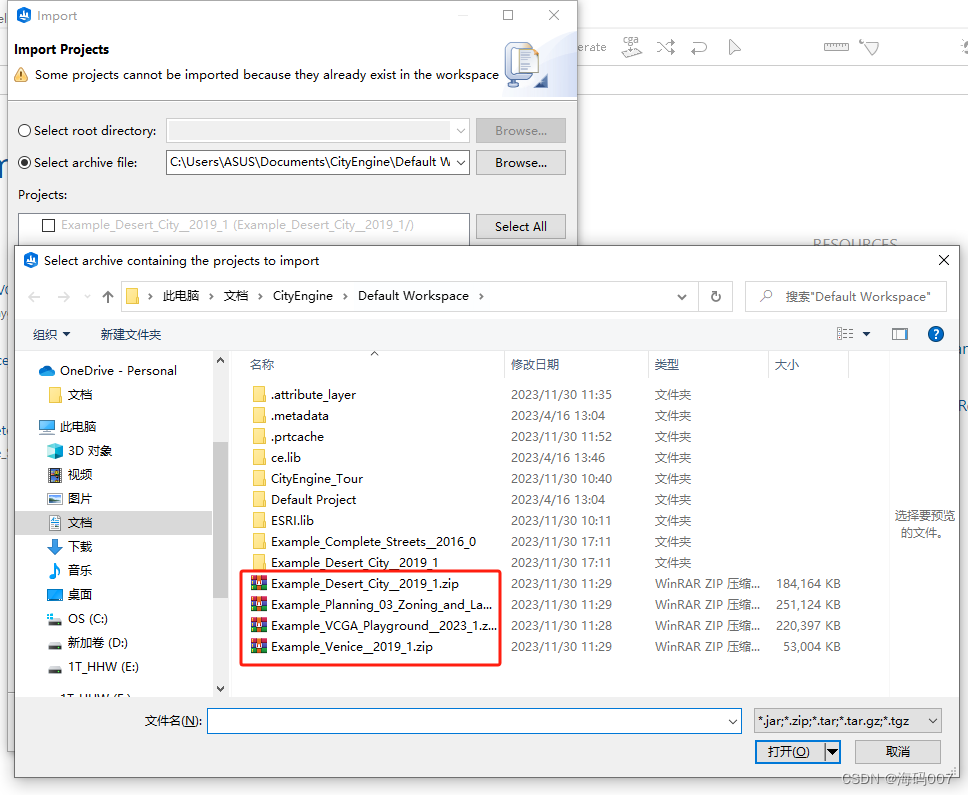Click 文档 breadcrumb in address bar
Image resolution: width=968 pixels, height=795 pixels.
coord(236,296)
